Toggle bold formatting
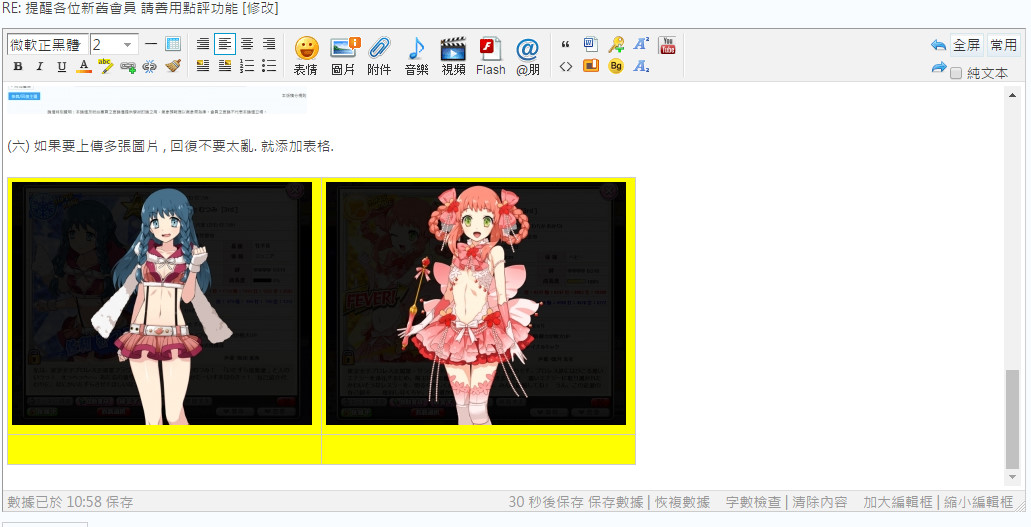1031x527 pixels. [18, 66]
